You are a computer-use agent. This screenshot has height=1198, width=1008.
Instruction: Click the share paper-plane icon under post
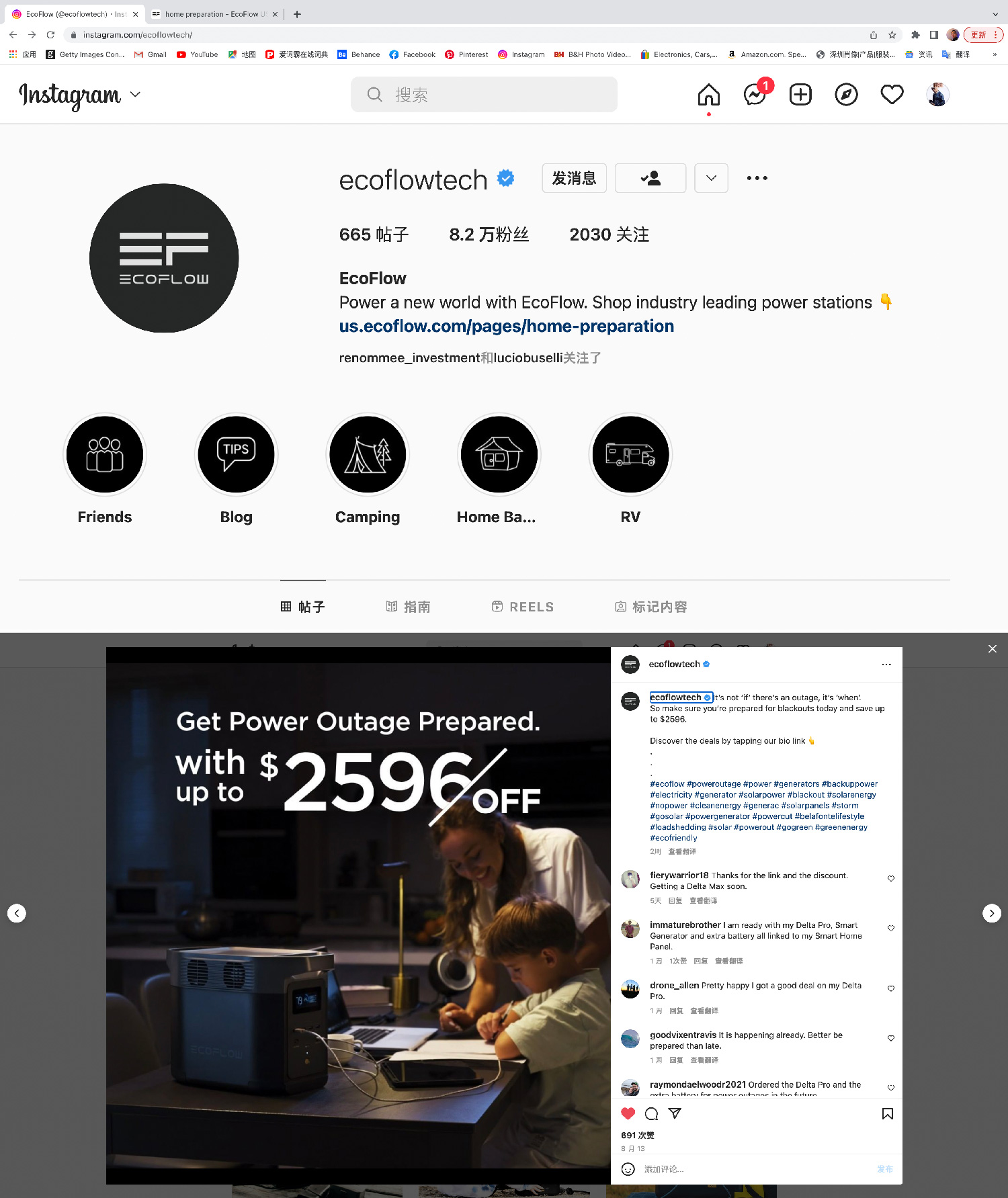point(675,1113)
